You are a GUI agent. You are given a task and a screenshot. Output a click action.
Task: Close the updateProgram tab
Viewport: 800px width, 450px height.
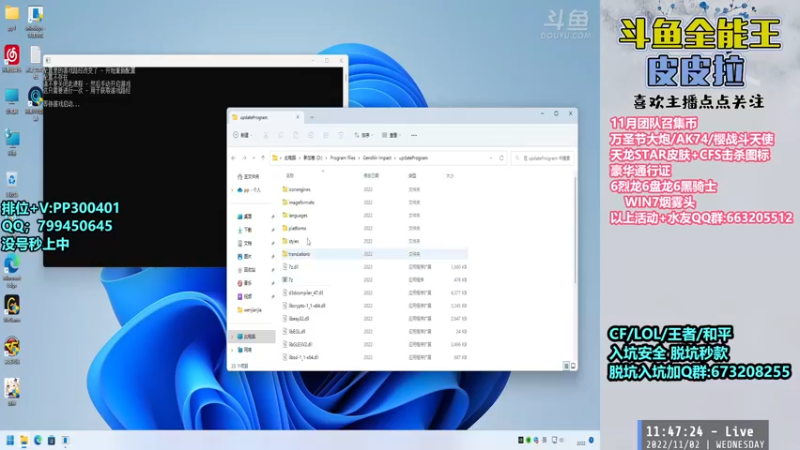pos(297,117)
